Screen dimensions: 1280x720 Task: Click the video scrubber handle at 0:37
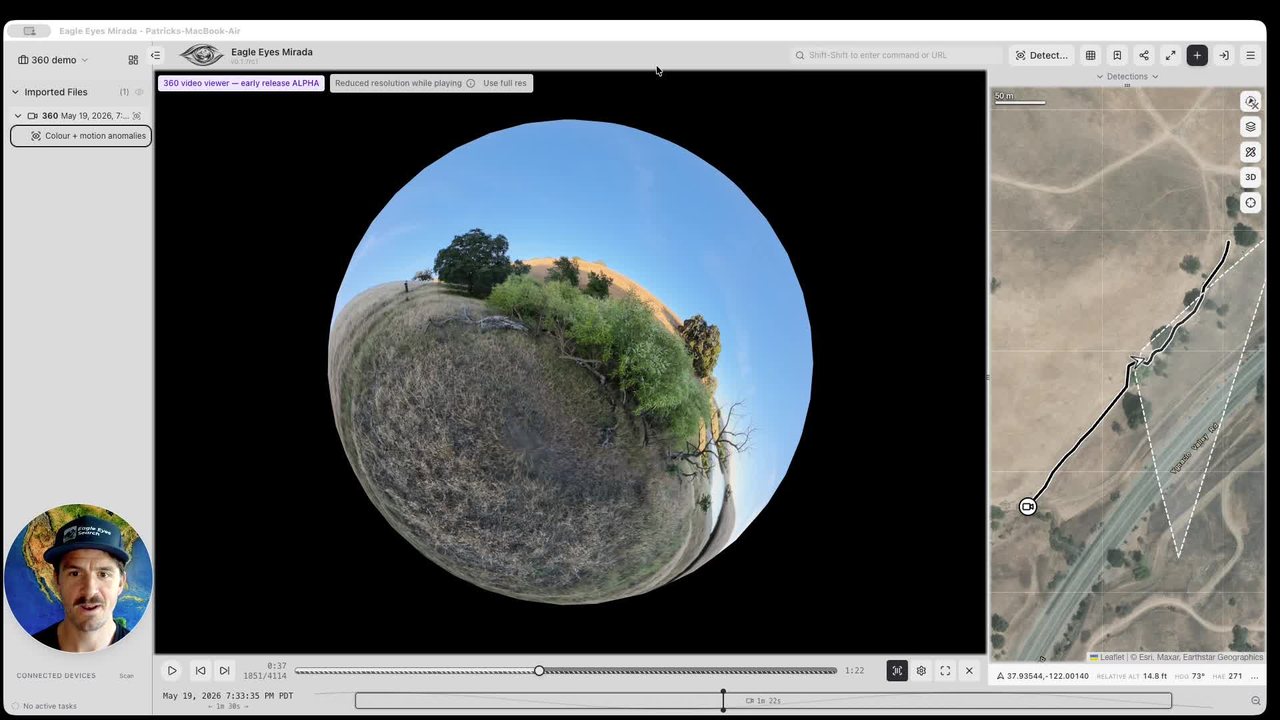tap(539, 670)
